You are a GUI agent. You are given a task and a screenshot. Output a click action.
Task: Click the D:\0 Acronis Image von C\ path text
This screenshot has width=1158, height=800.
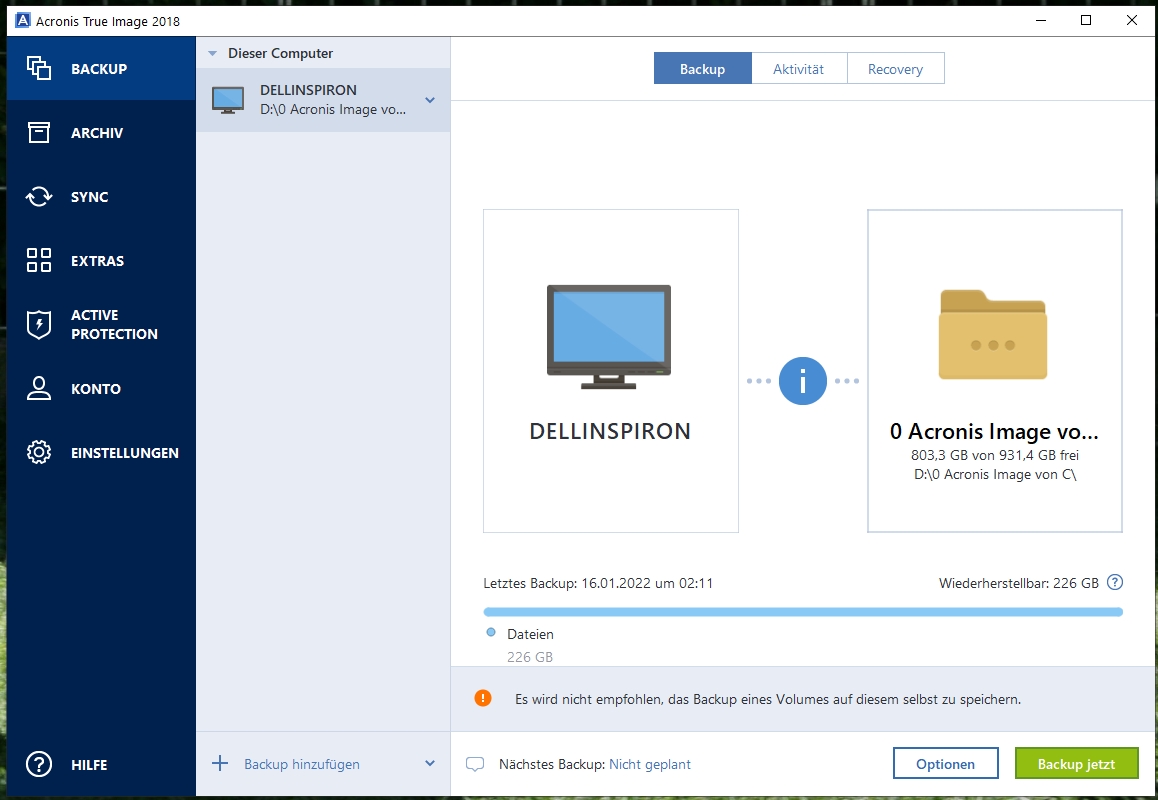click(995, 474)
